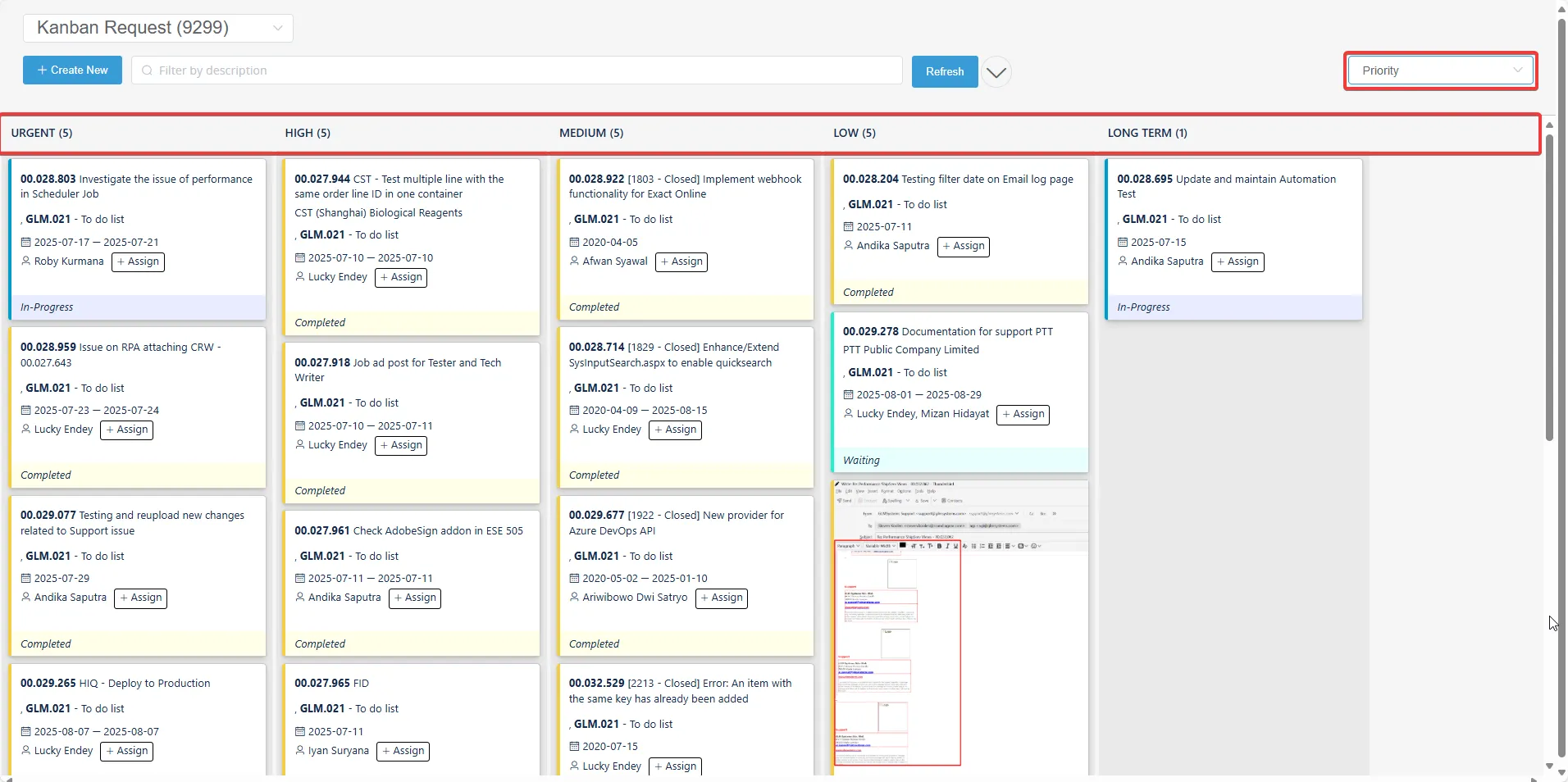
Task: Click the screenshot thumbnail in the LOW column
Action: click(958, 627)
